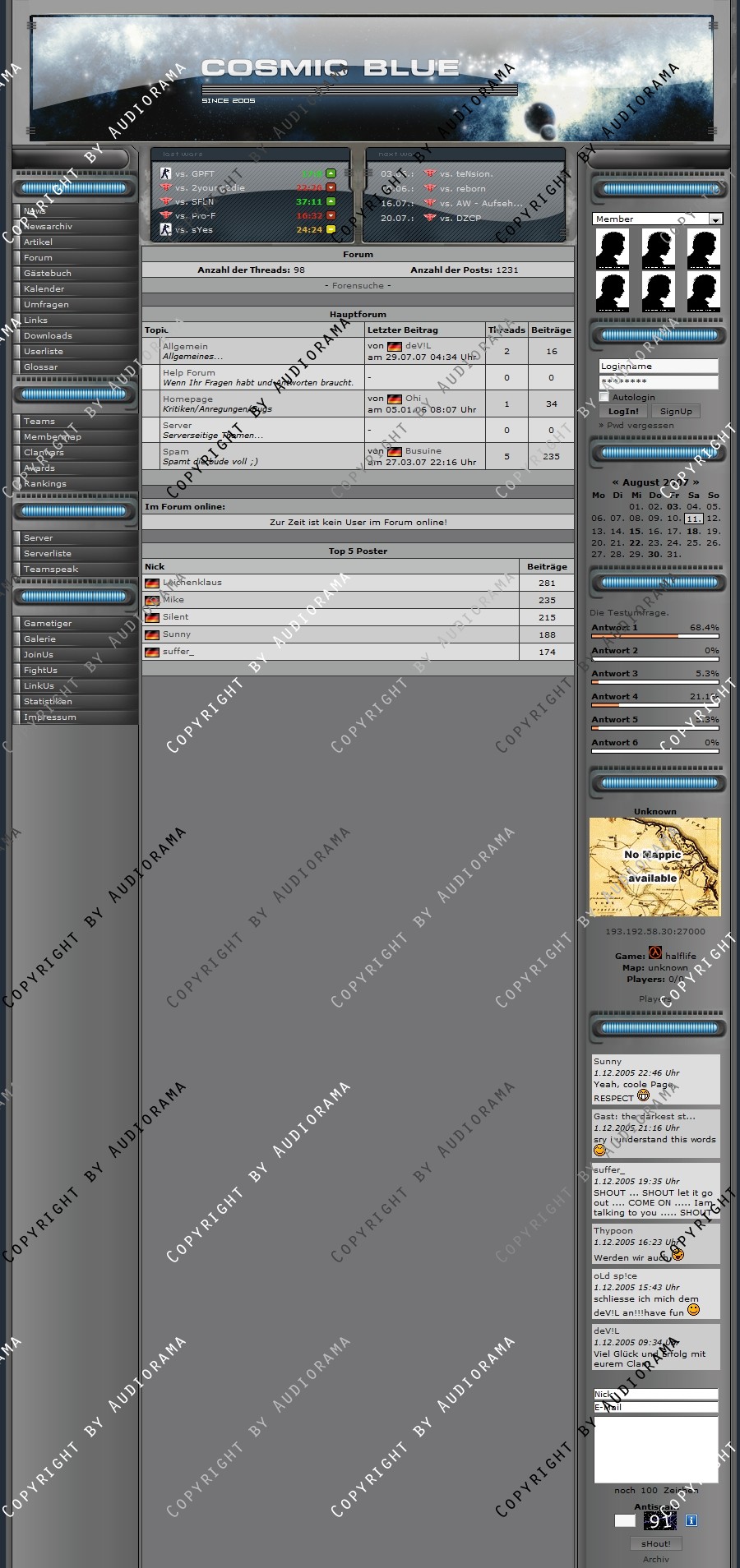Click the German flag next to Leichenklaus

152,583
